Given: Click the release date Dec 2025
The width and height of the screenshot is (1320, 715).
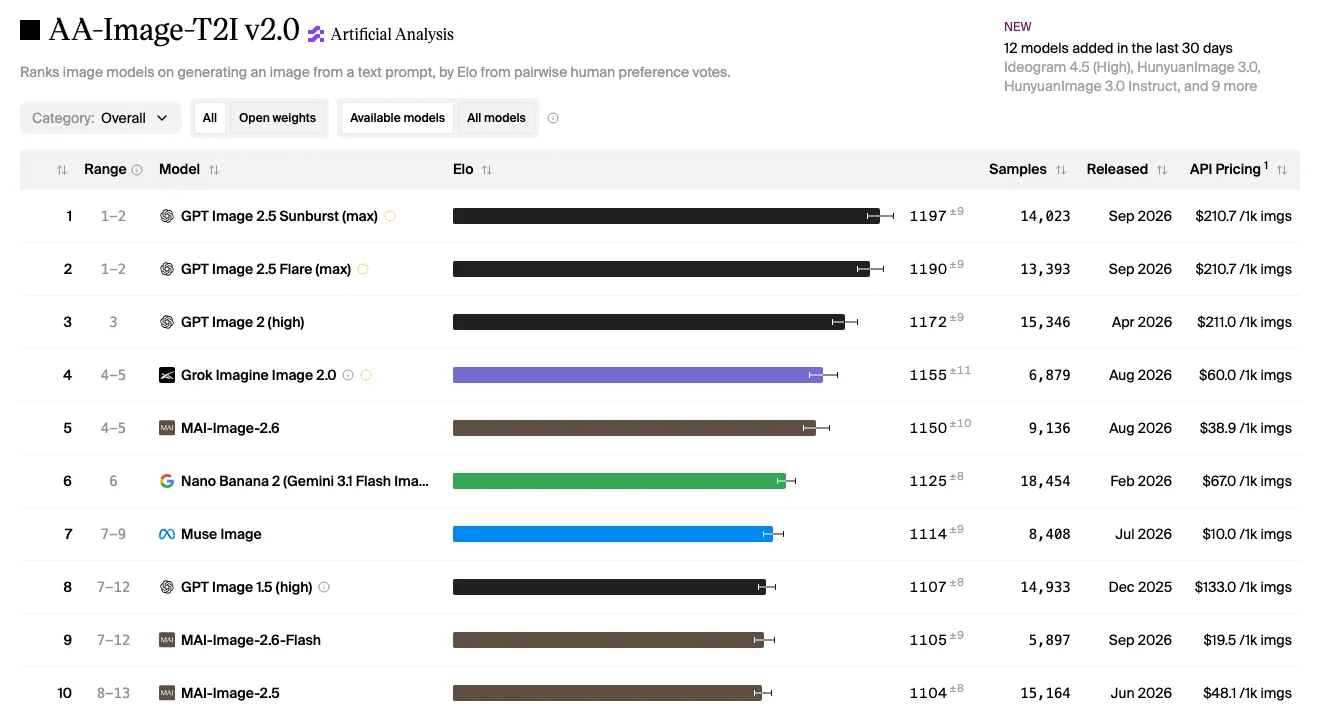Looking at the screenshot, I should coord(1140,587).
